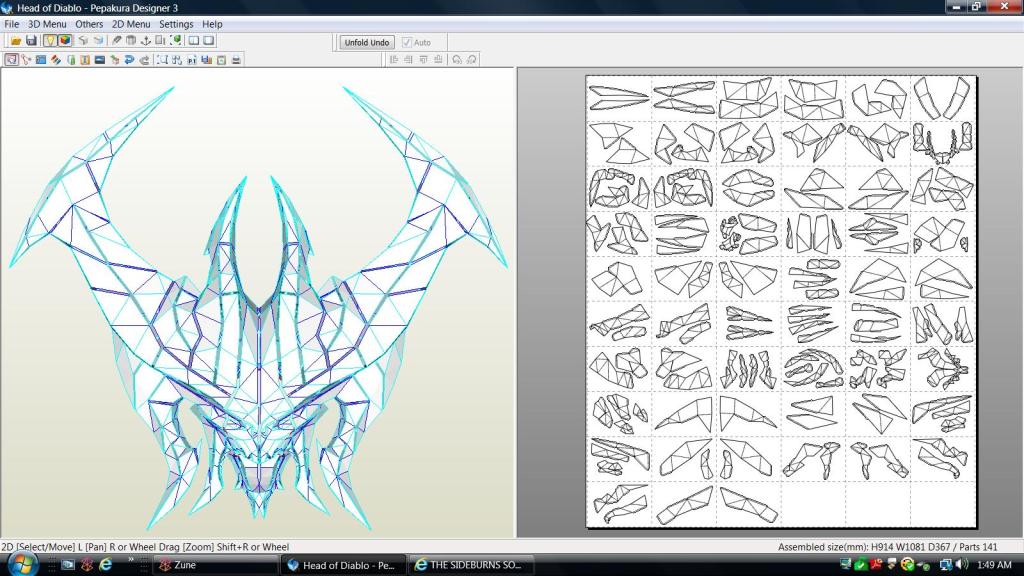Open the Others menu
Viewport: 1024px width, 576px height.
89,24
